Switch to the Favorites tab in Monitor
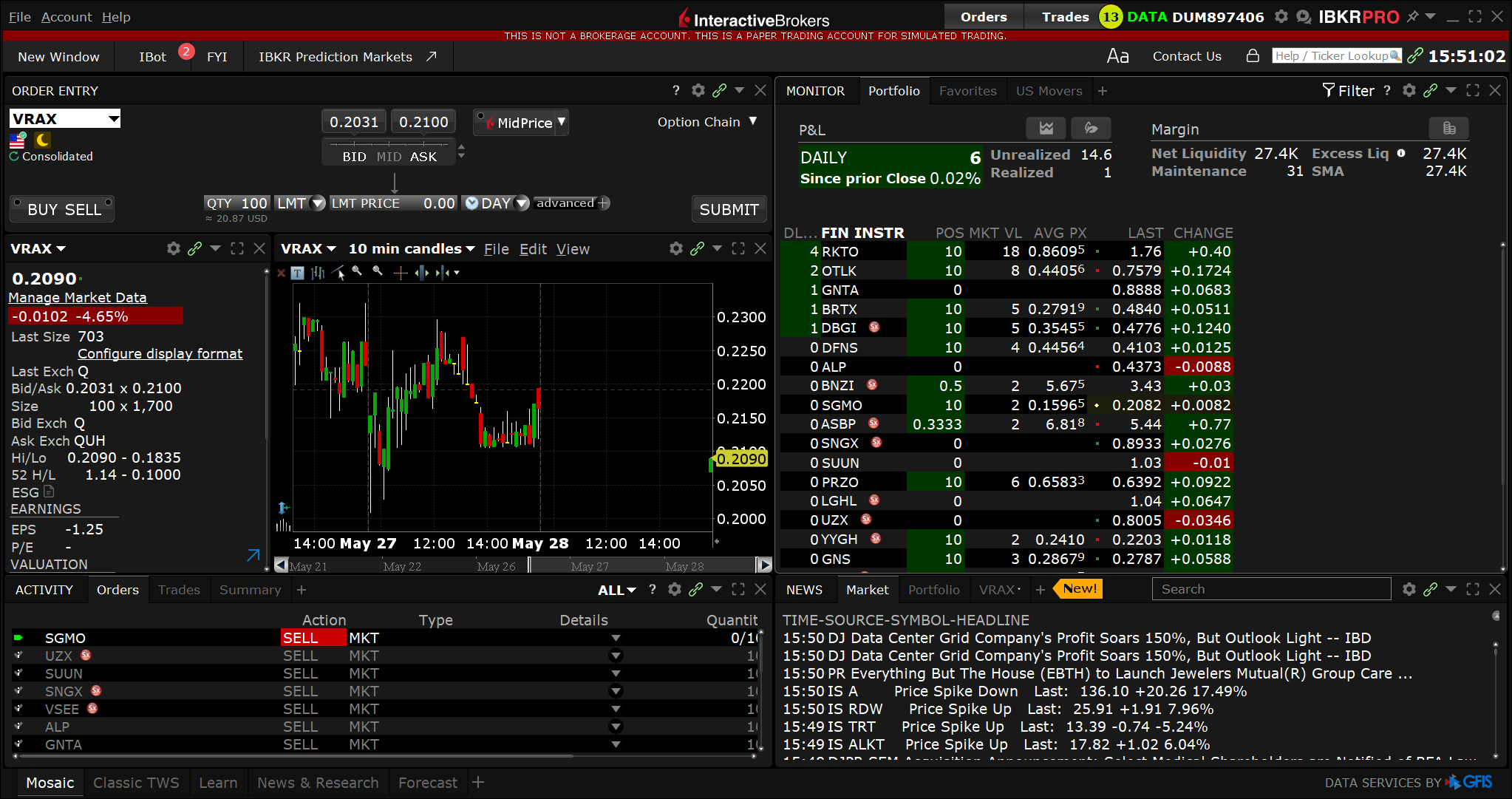 pos(967,90)
